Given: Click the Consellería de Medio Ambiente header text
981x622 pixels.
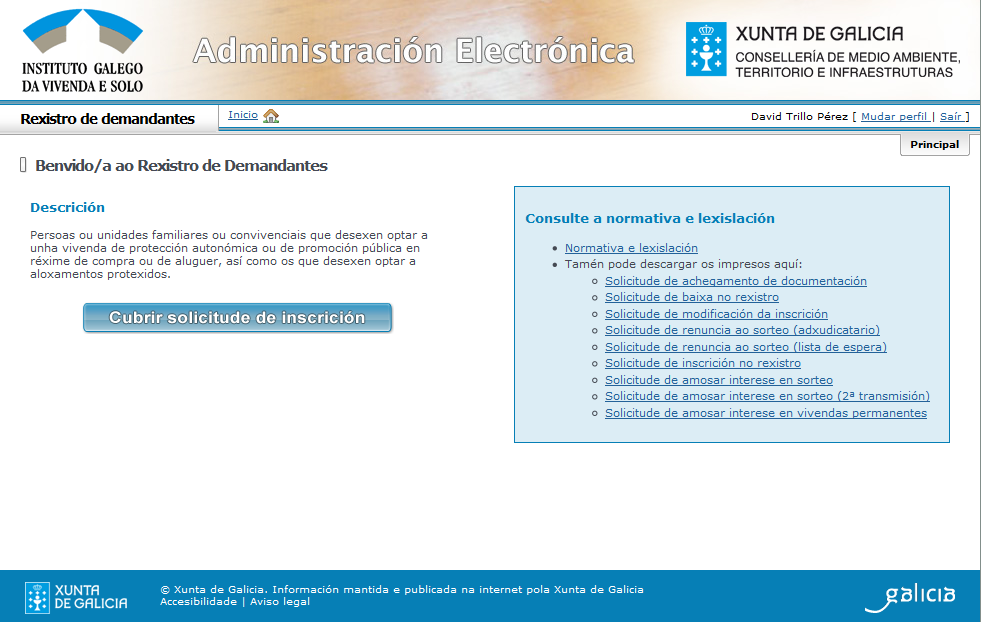Looking at the screenshot, I should tap(848, 65).
